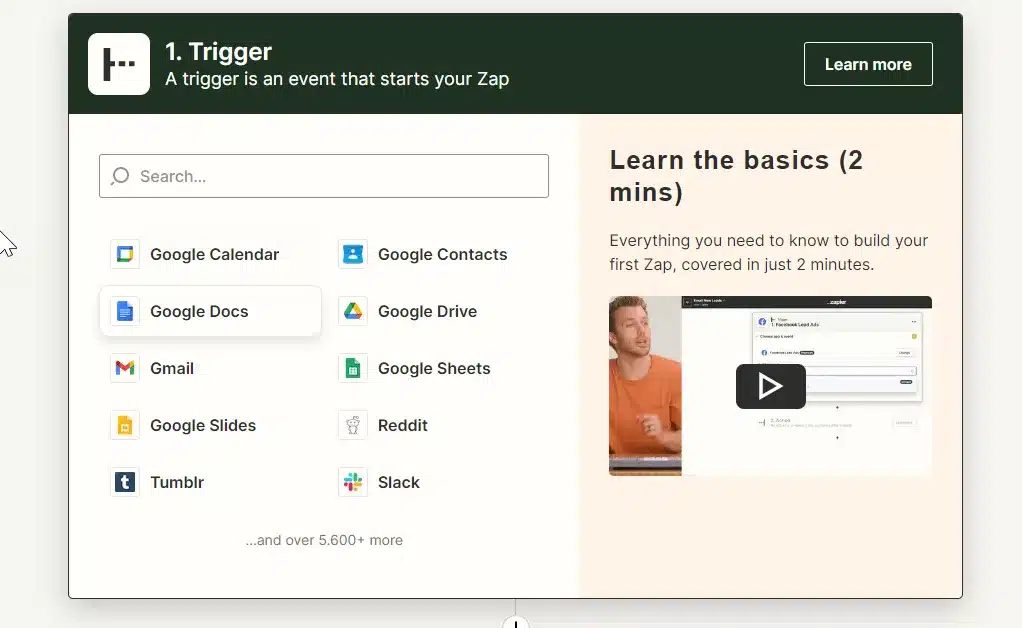
Task: Select the Tumblr icon
Action: (125, 482)
